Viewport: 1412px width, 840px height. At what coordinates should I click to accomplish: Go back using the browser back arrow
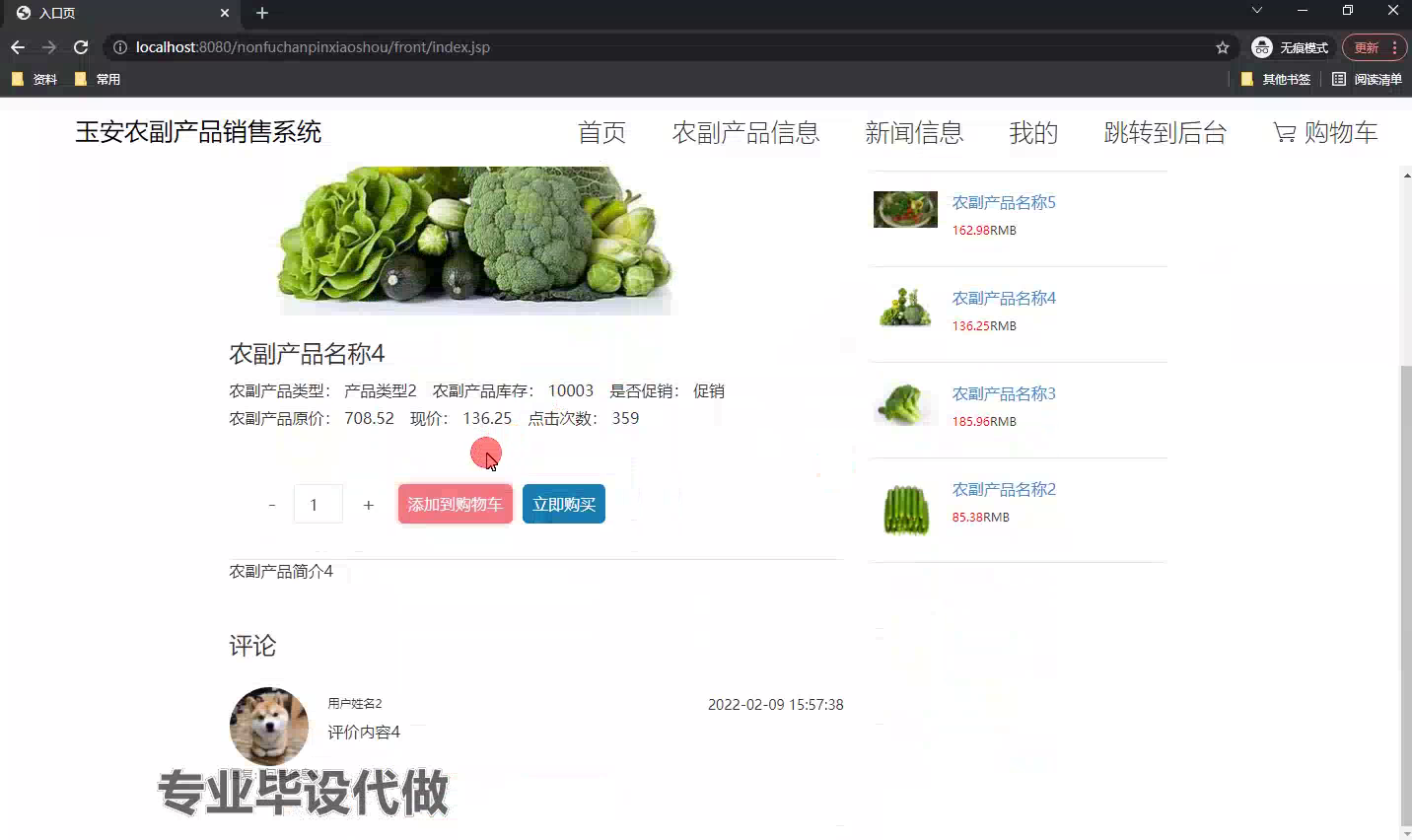click(x=18, y=47)
